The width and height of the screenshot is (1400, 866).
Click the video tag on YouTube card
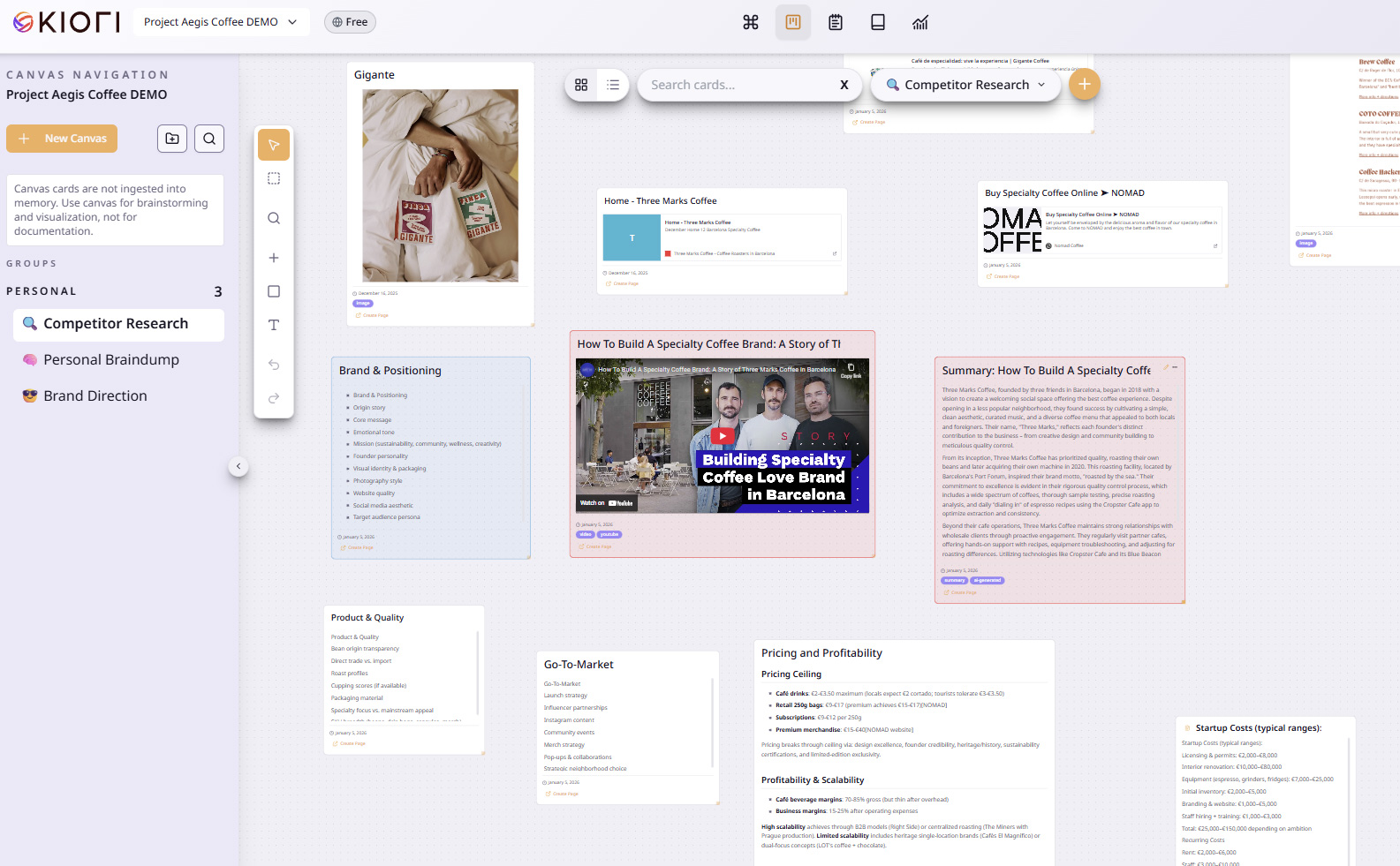click(586, 535)
